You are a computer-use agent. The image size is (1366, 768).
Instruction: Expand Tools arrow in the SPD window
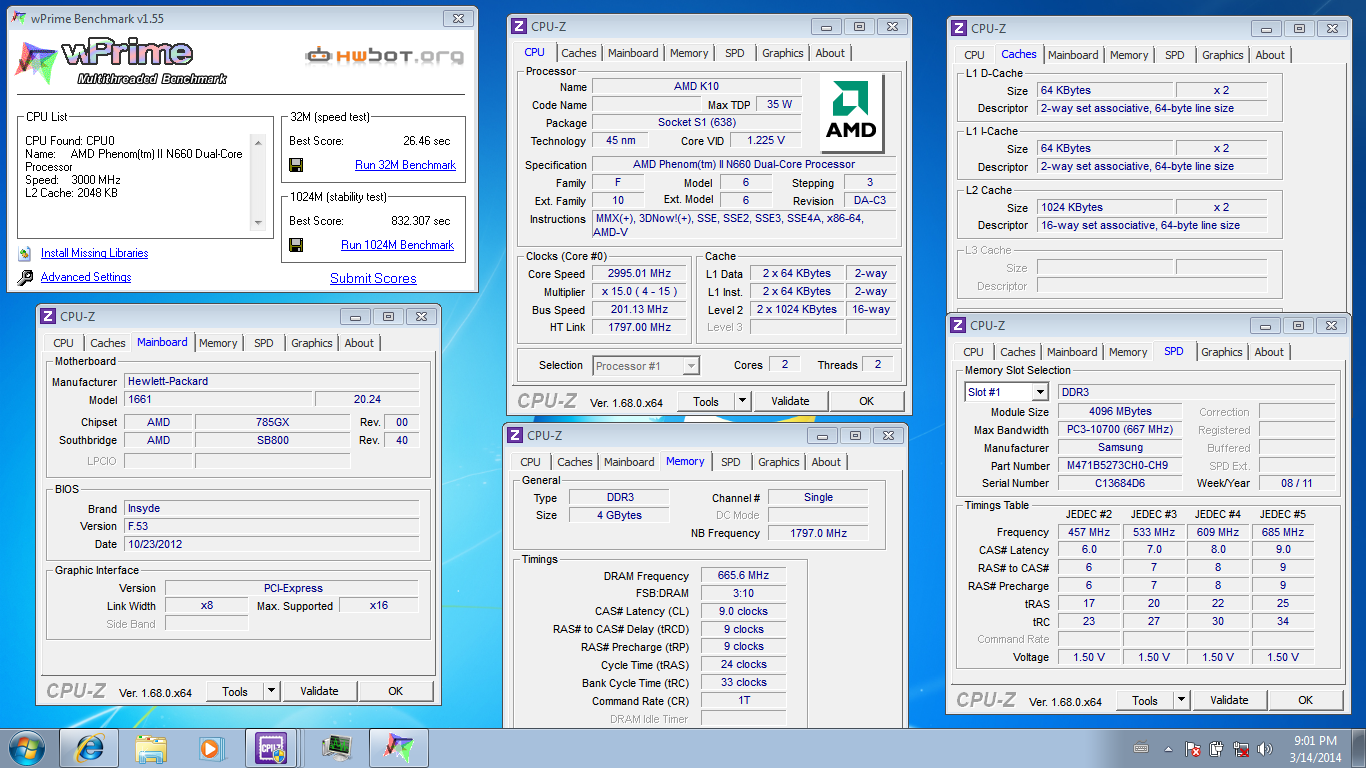pyautogui.click(x=1181, y=700)
